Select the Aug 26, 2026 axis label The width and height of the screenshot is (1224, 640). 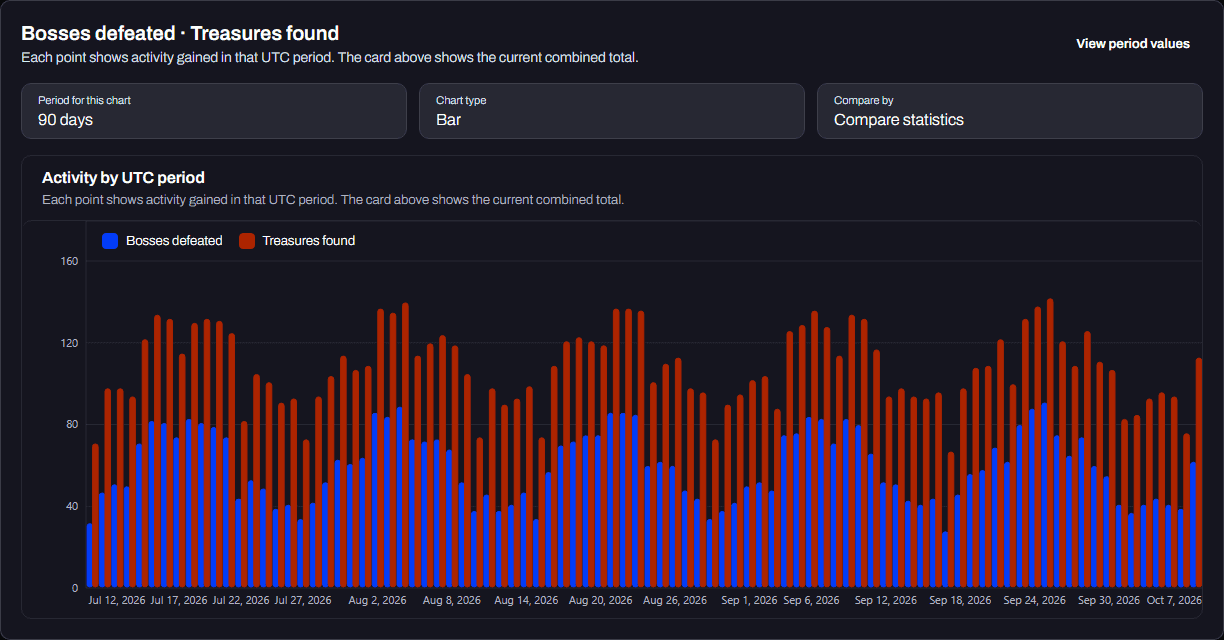point(674,601)
